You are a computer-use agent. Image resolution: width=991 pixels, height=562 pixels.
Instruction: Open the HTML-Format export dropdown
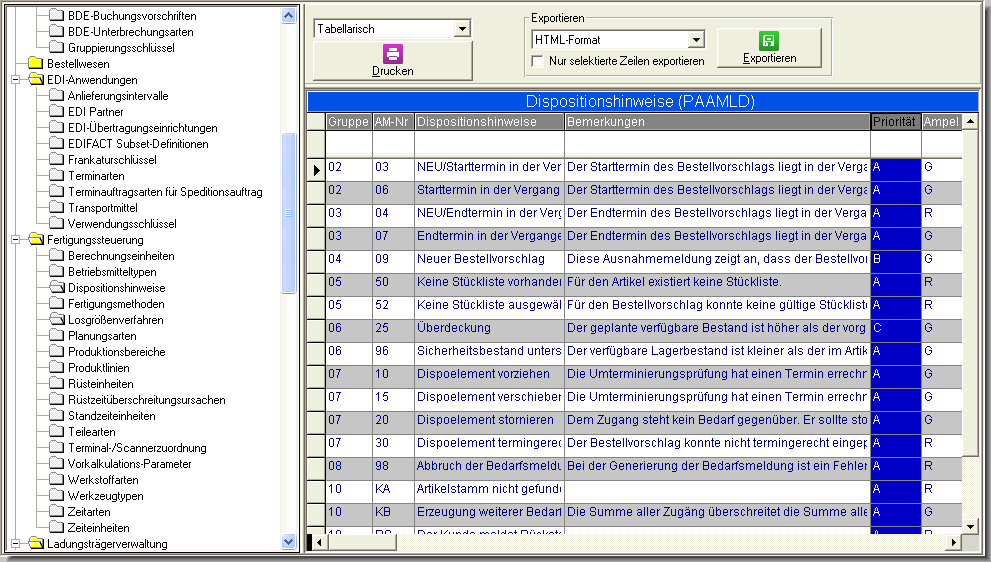(697, 40)
